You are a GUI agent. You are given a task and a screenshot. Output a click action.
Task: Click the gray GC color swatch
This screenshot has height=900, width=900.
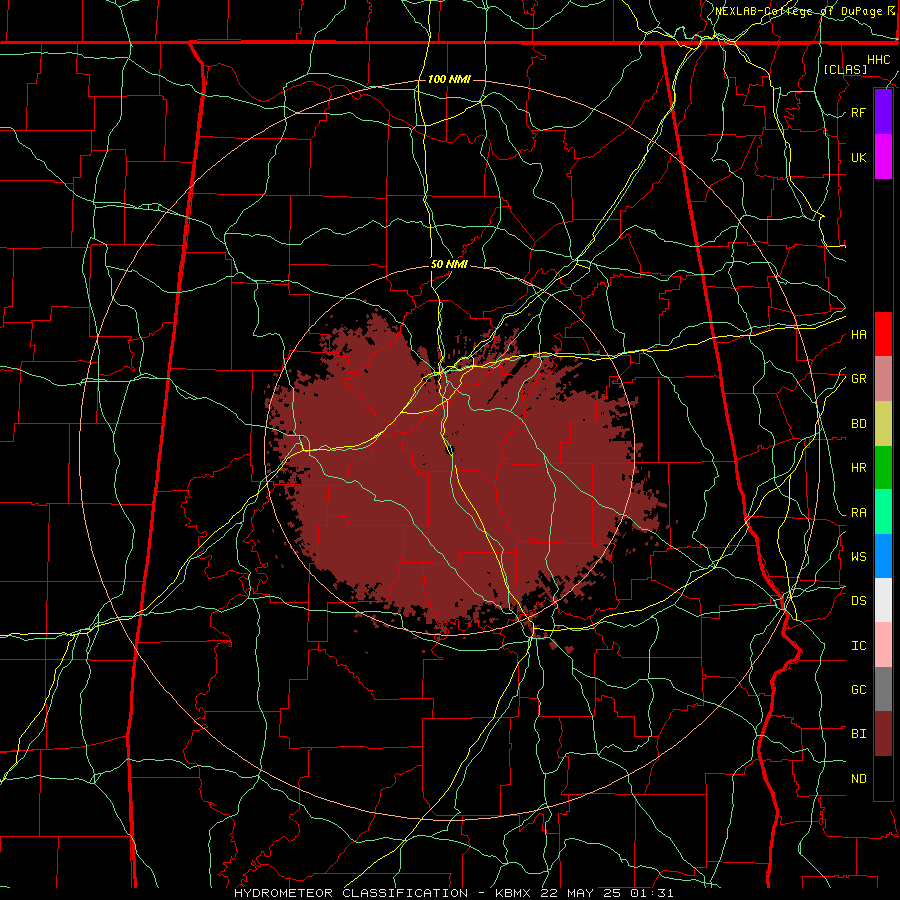tap(883, 689)
